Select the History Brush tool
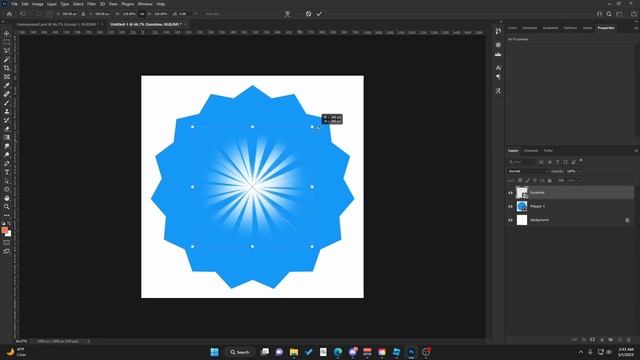Image resolution: width=640 pixels, height=360 pixels. point(7,120)
